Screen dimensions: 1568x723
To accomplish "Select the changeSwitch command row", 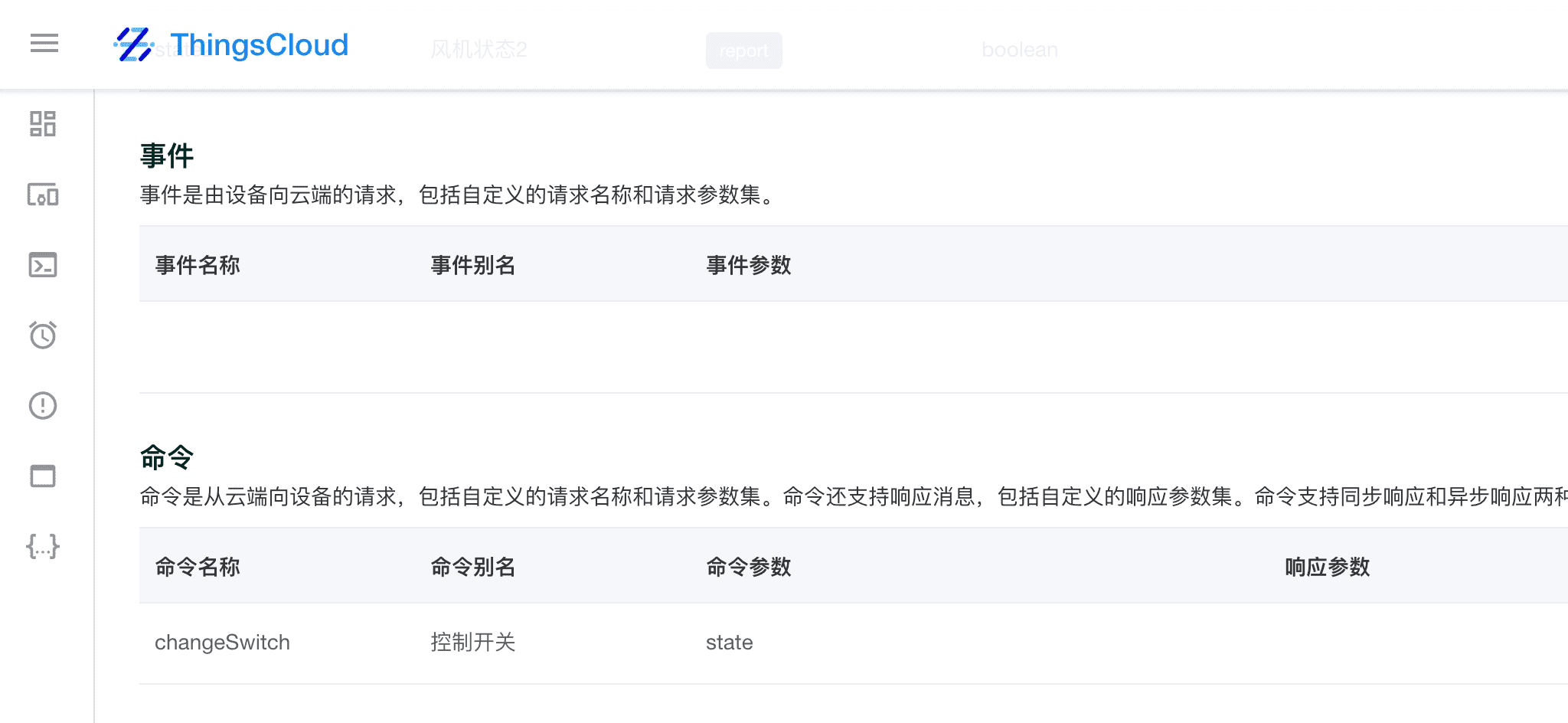I will point(222,642).
